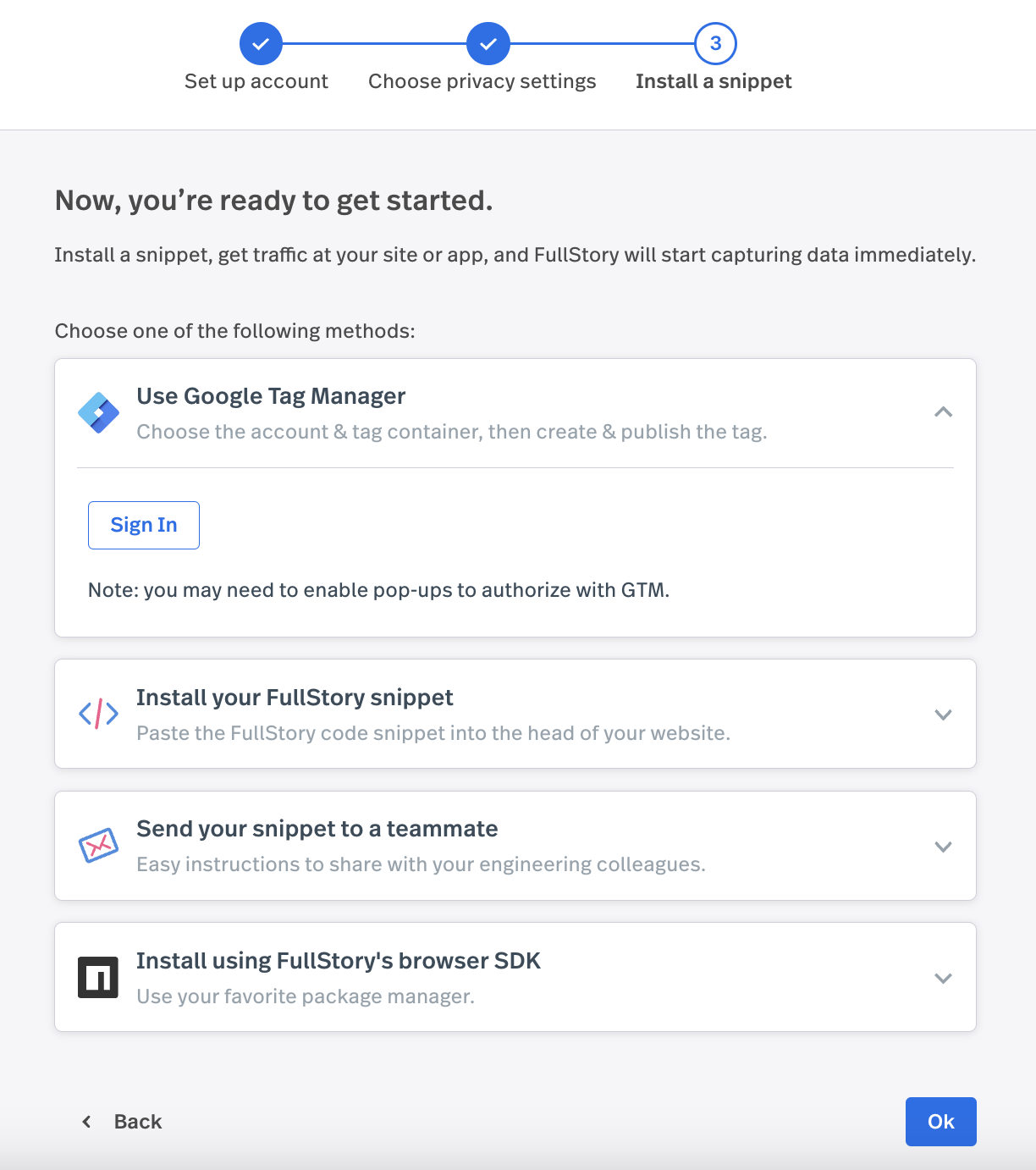This screenshot has height=1170, width=1036.
Task: Expand the Install your FullStory snippet section
Action: [x=943, y=714]
